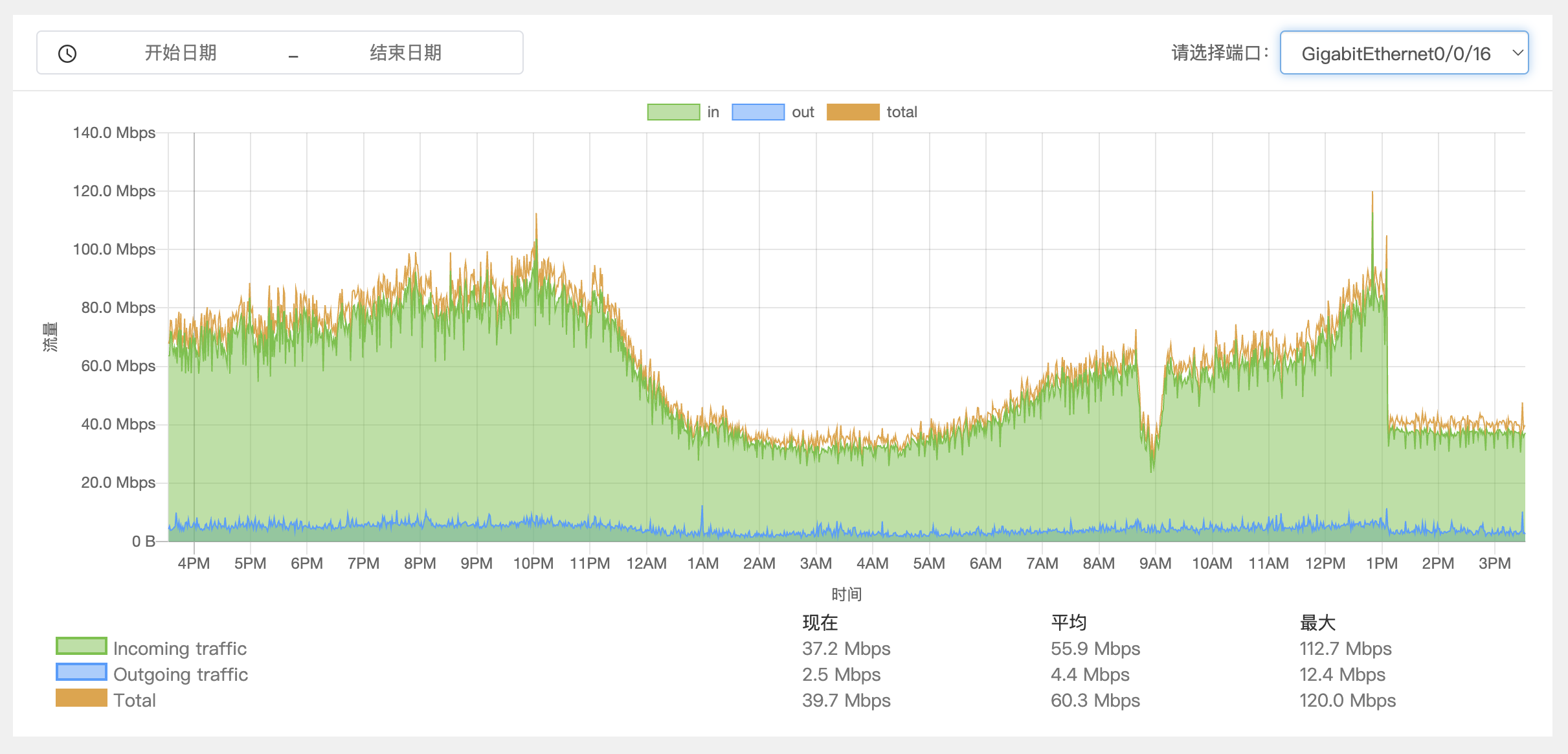Set the end date field 结束日期
Image resolution: width=1568 pixels, height=754 pixels.
pyautogui.click(x=406, y=52)
